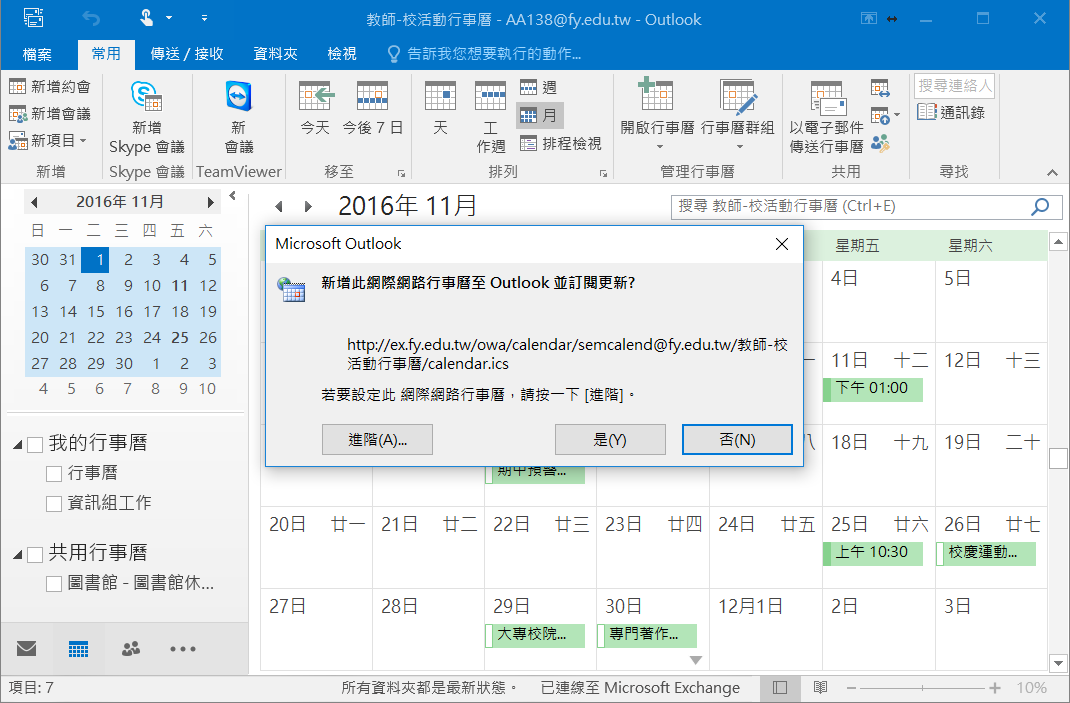Click the Tell Me search box
Screen dimensions: 1070x703
(x=485, y=54)
